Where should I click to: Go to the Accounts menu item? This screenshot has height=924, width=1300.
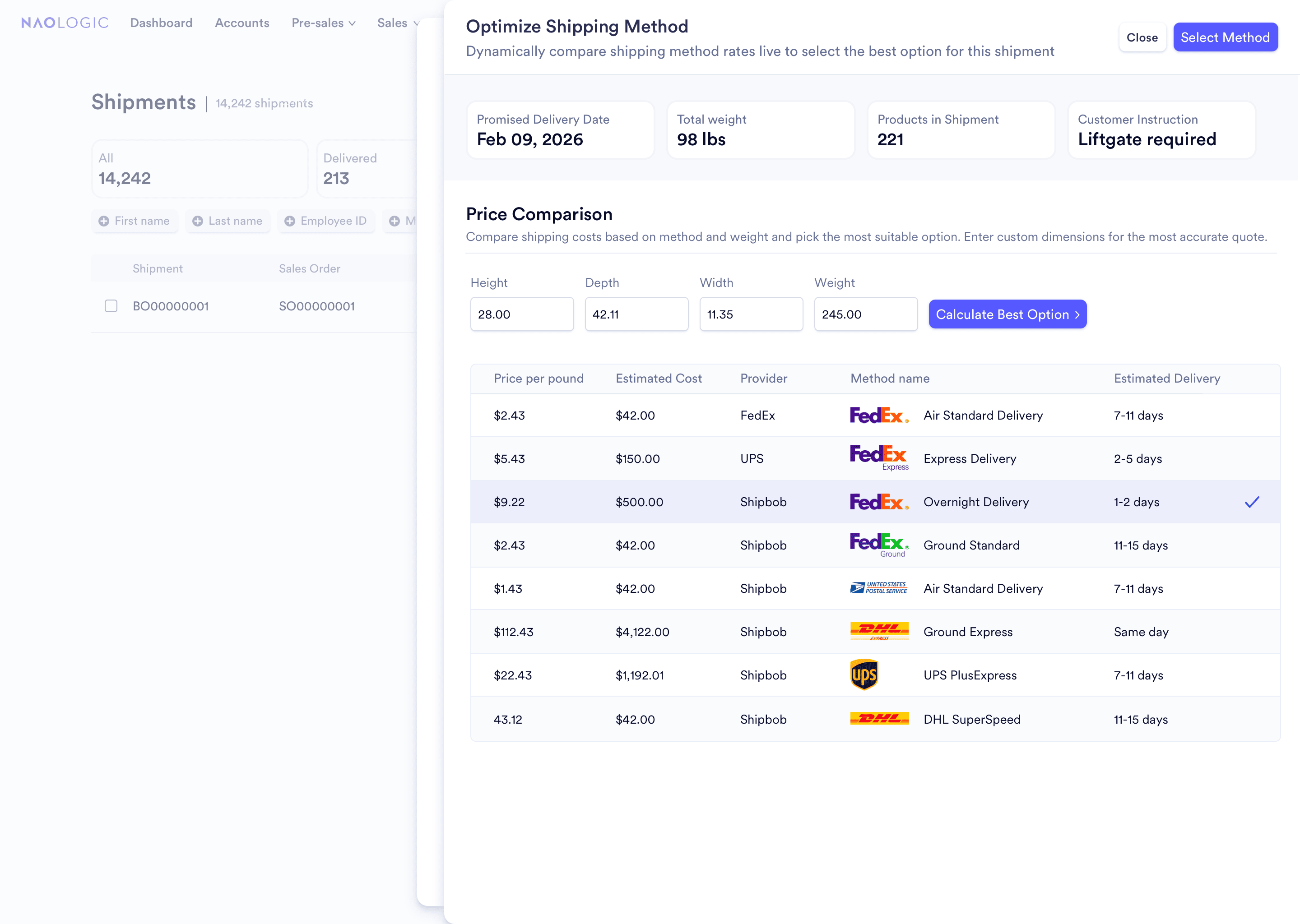[242, 23]
